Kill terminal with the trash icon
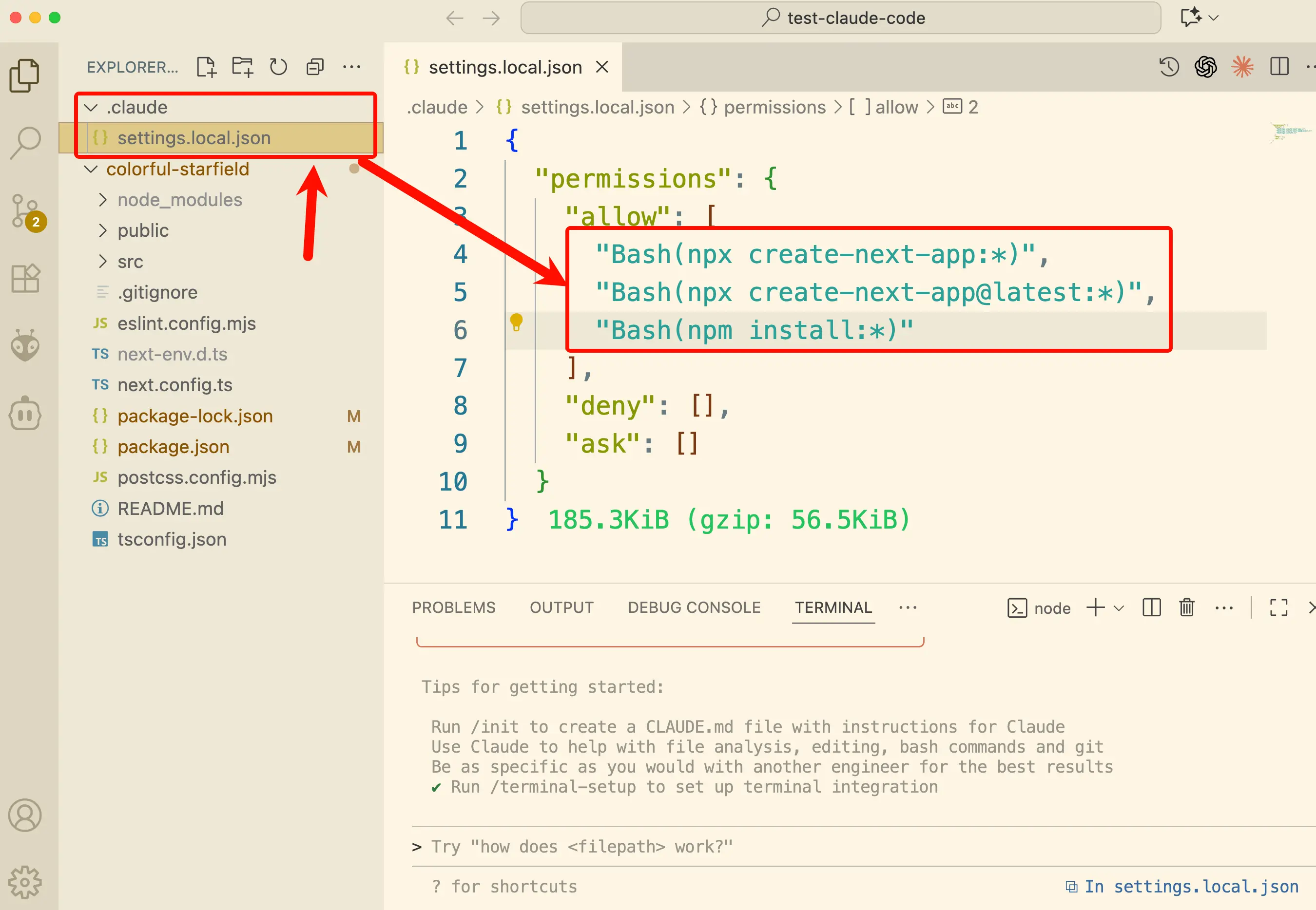The image size is (1316, 910). click(x=1186, y=607)
